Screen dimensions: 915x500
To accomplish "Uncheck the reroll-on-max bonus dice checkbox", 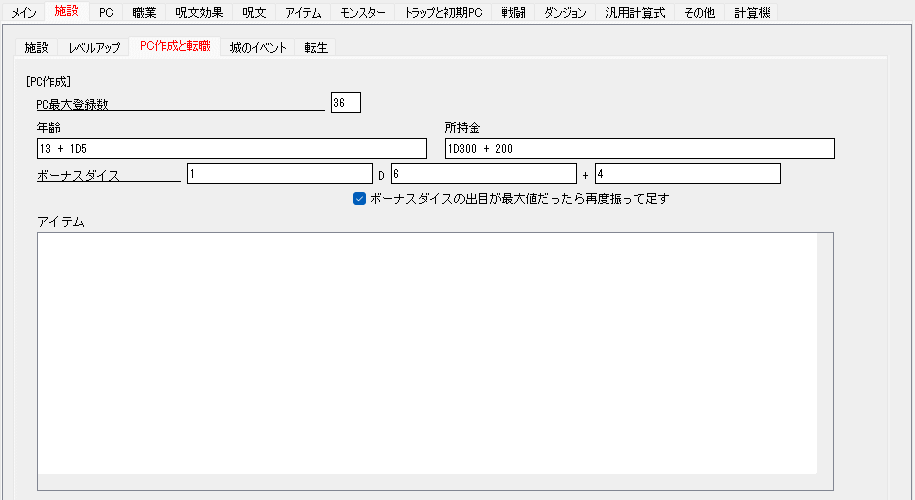I will click(x=359, y=199).
